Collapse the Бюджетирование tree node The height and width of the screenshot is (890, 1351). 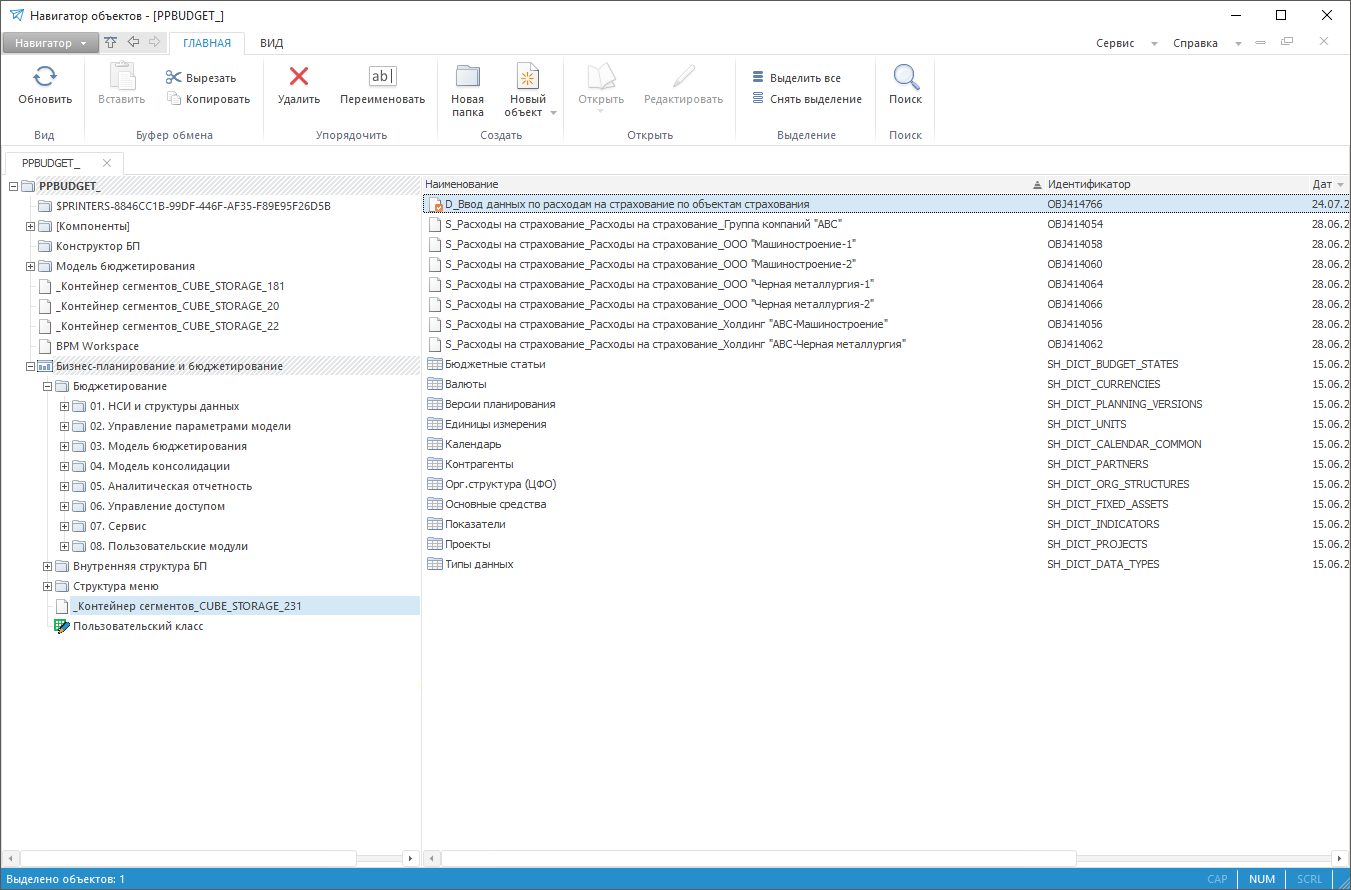pos(47,386)
